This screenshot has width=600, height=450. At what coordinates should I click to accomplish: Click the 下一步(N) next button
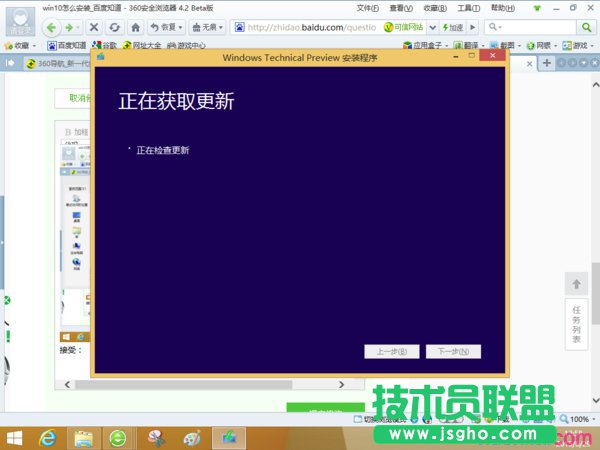tap(453, 351)
